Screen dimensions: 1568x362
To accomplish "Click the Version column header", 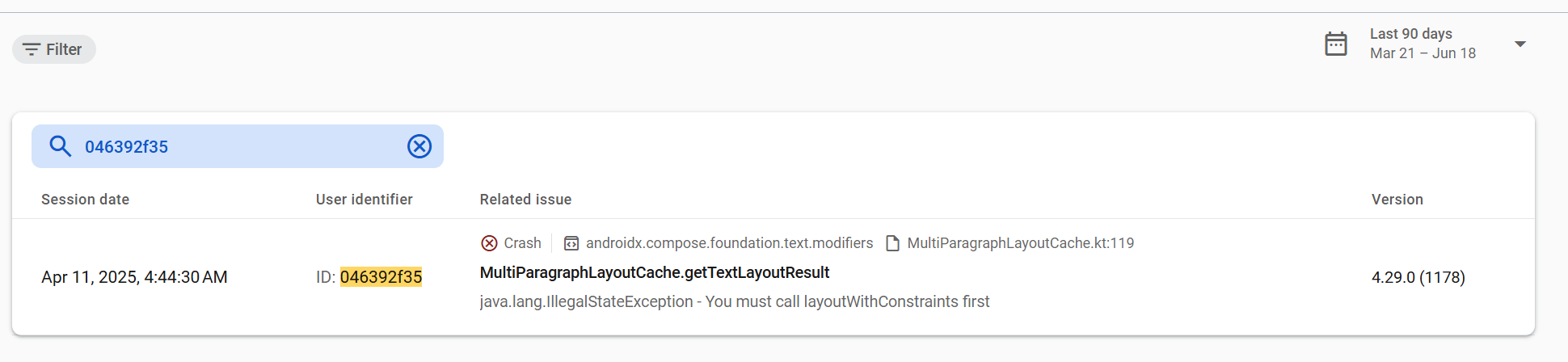I will [x=1397, y=200].
